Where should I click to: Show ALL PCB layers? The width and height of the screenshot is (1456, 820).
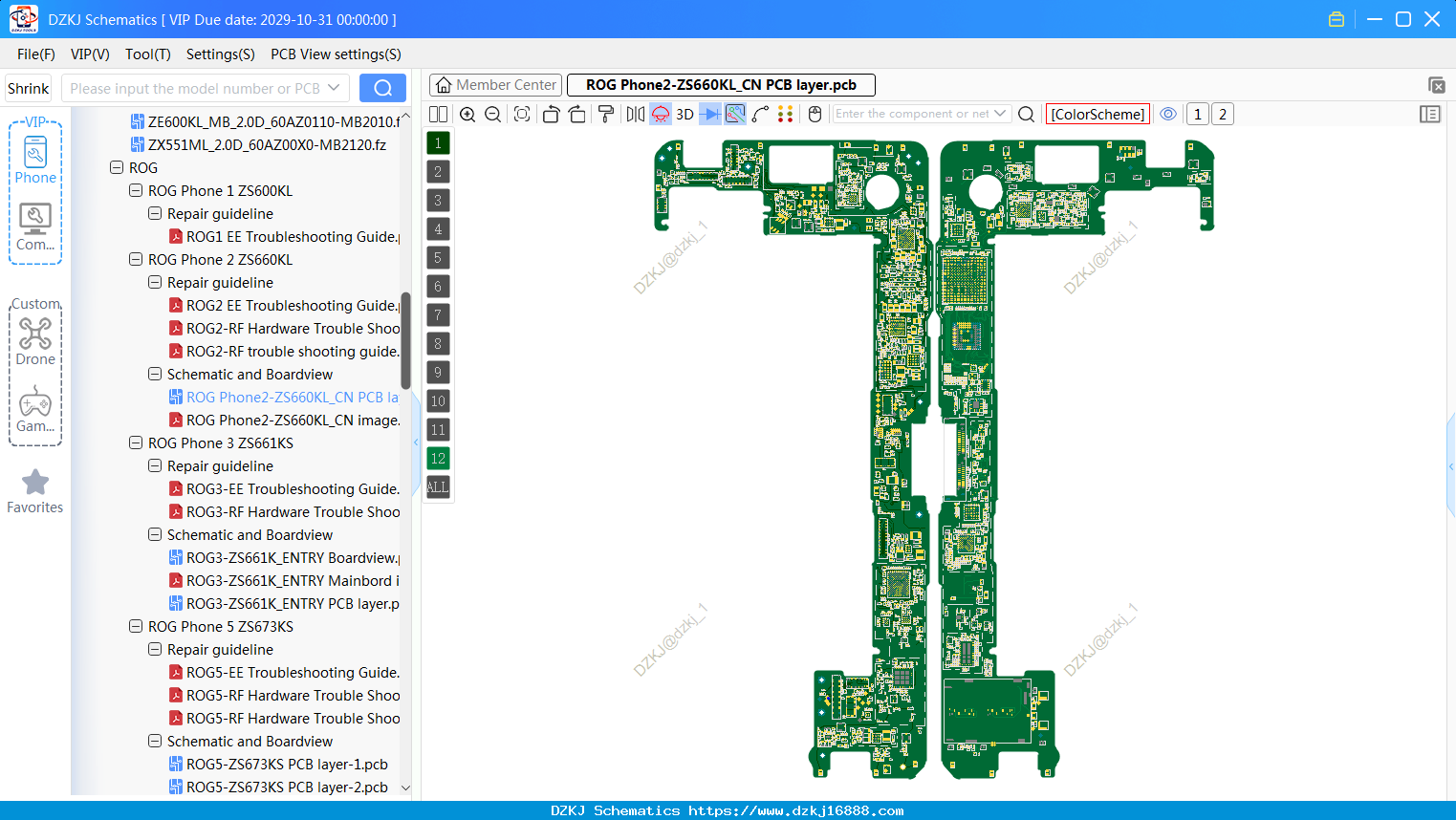pyautogui.click(x=438, y=487)
